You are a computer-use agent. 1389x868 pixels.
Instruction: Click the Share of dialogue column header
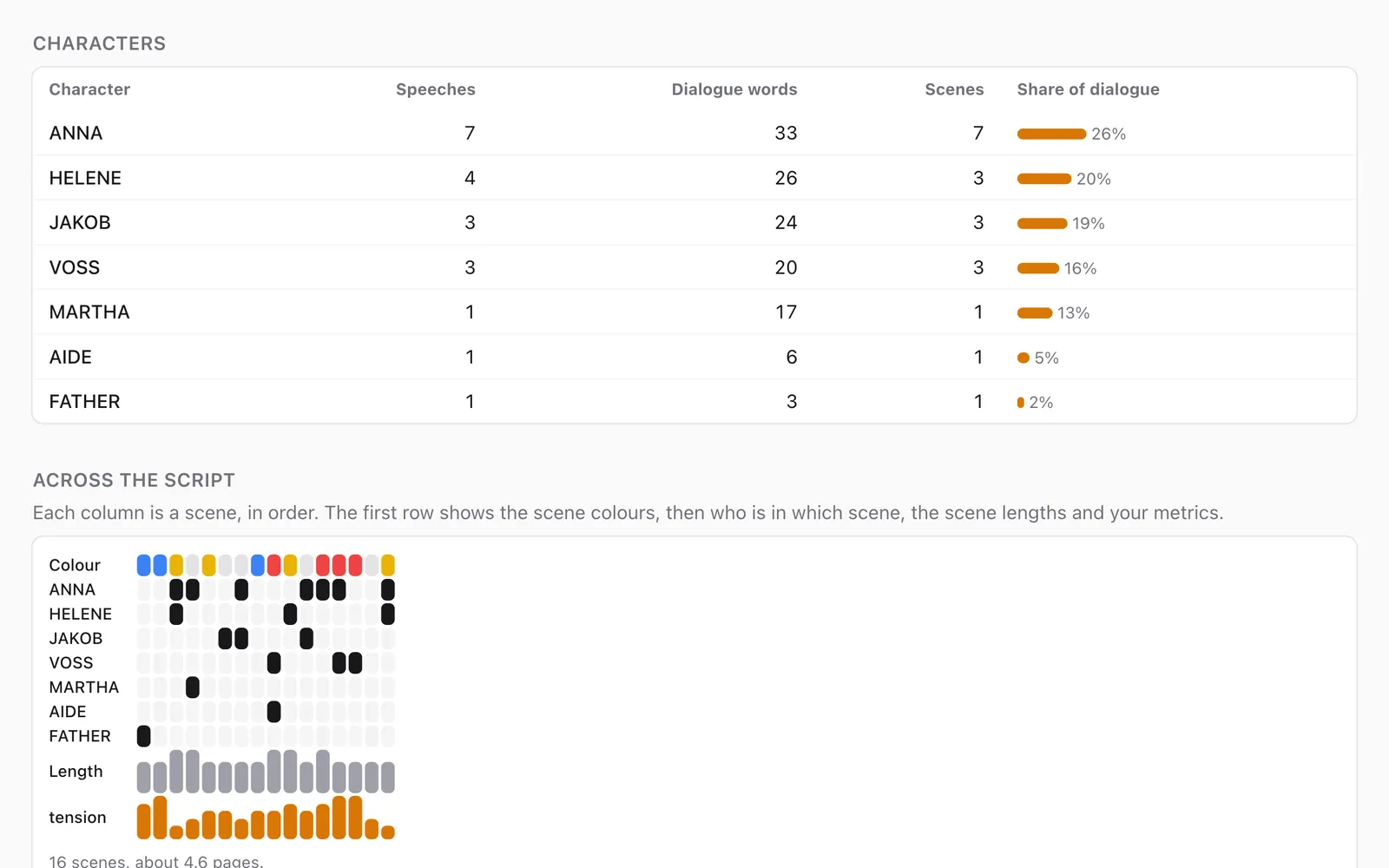pos(1088,89)
